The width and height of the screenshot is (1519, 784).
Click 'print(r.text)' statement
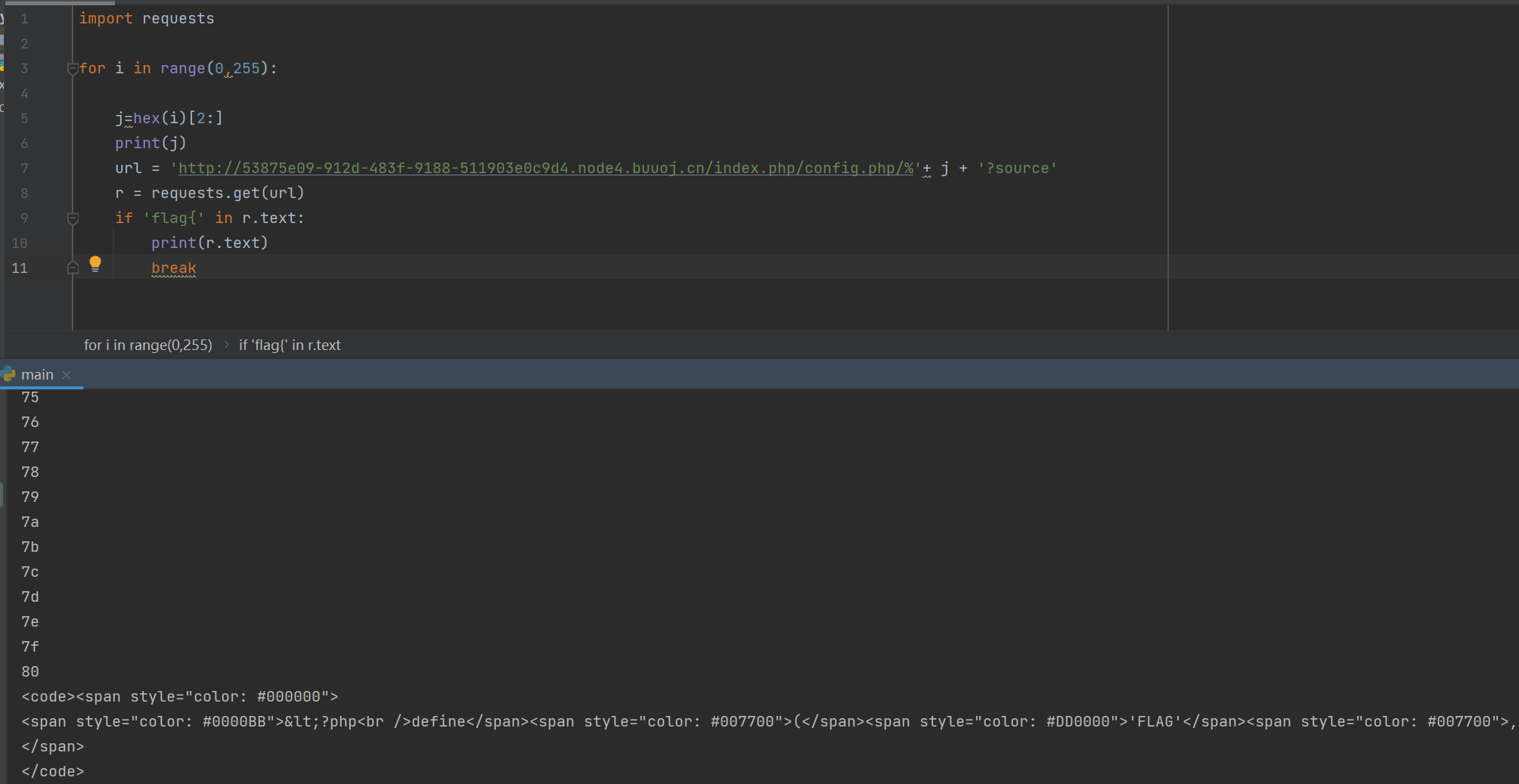point(209,243)
